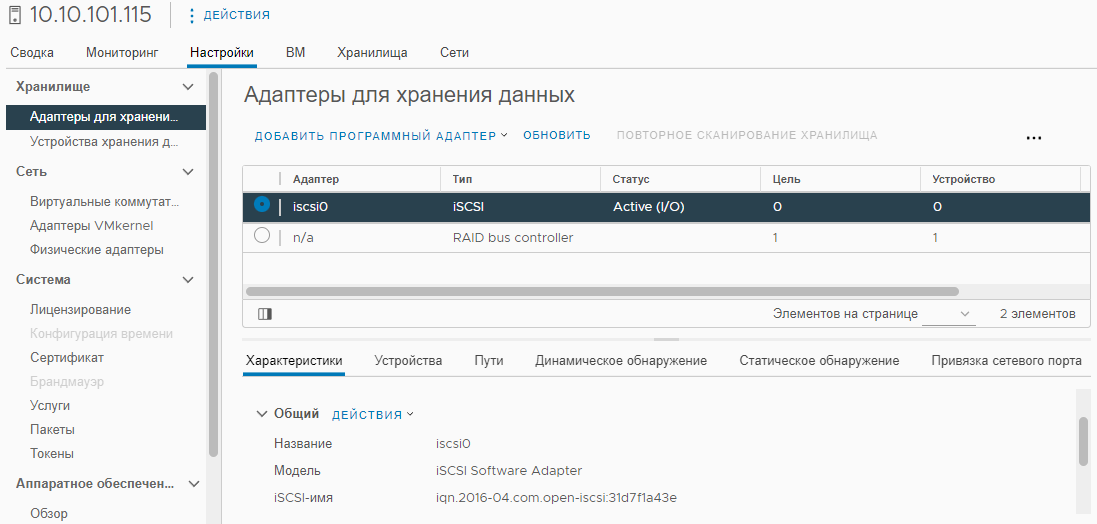Screen dimensions: 1097x524
Task: Switch to the Мониторинг tab
Action: 122,52
